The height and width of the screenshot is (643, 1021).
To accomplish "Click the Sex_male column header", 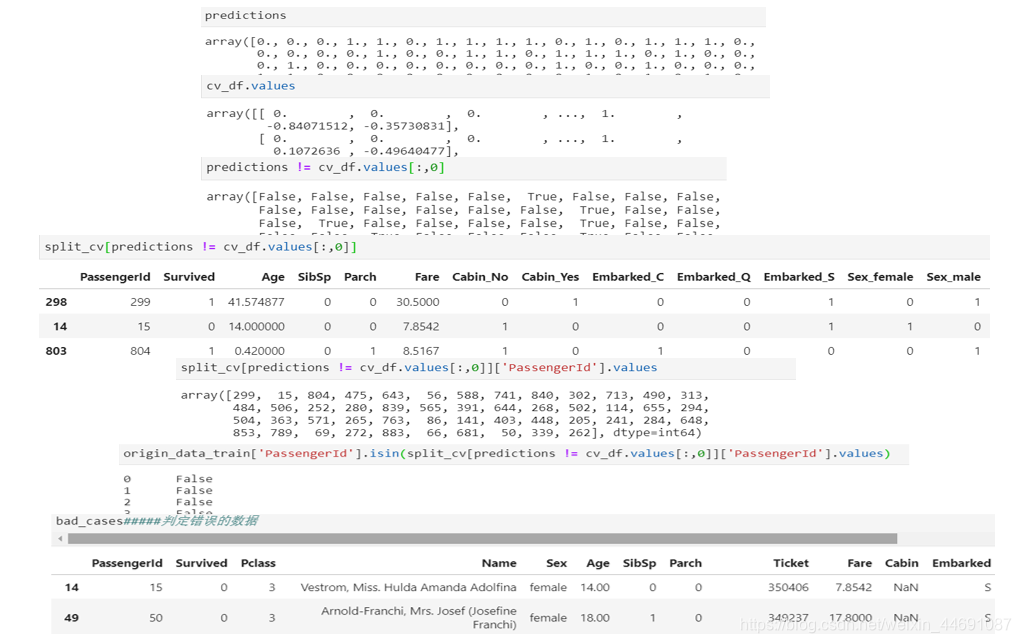I will (x=953, y=277).
